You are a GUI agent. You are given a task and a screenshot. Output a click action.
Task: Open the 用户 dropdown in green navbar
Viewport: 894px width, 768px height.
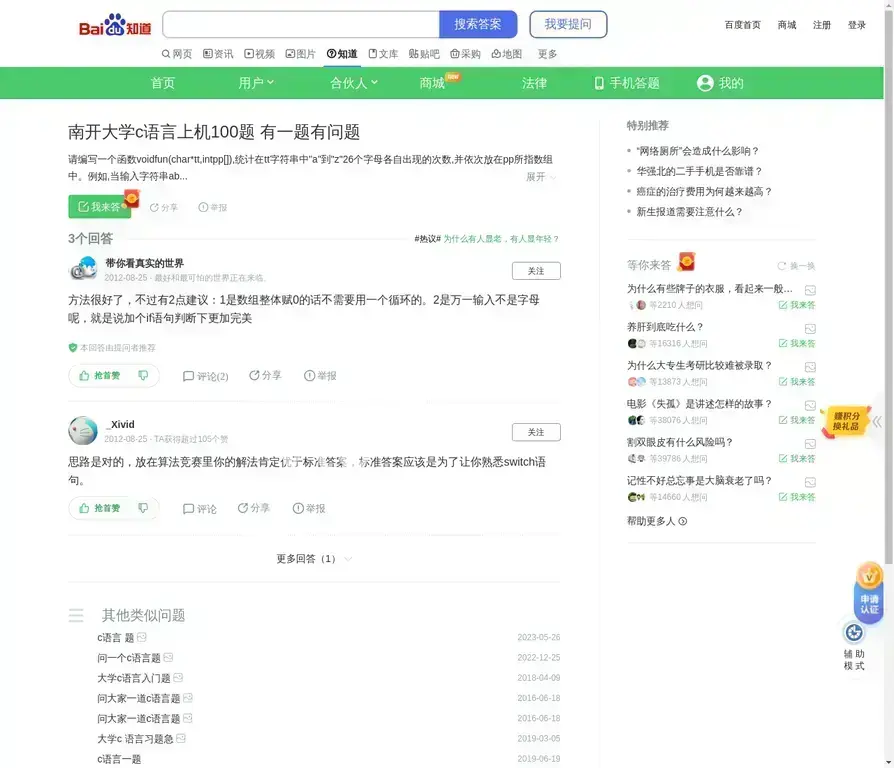(x=256, y=83)
